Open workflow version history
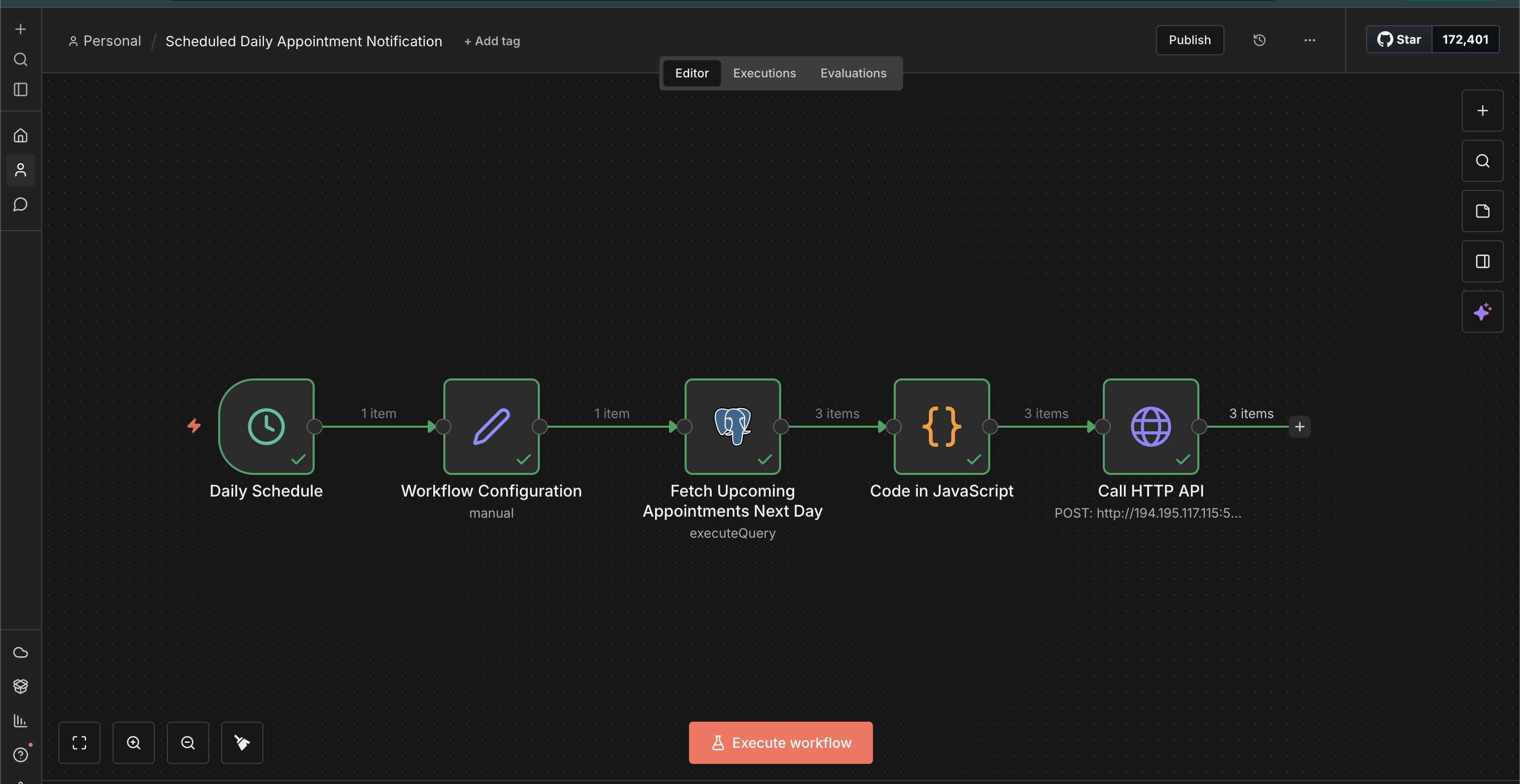1520x784 pixels. pyautogui.click(x=1260, y=40)
